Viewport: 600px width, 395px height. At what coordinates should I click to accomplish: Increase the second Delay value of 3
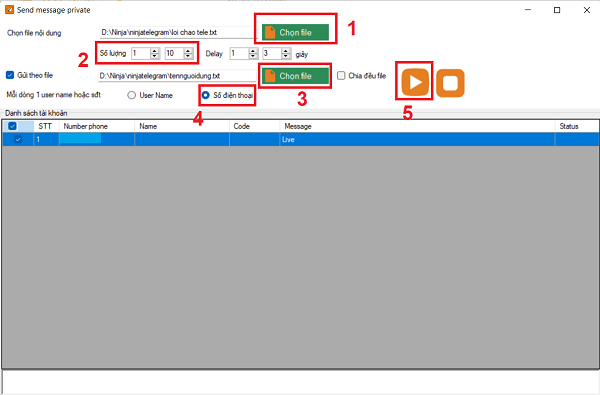(x=286, y=51)
